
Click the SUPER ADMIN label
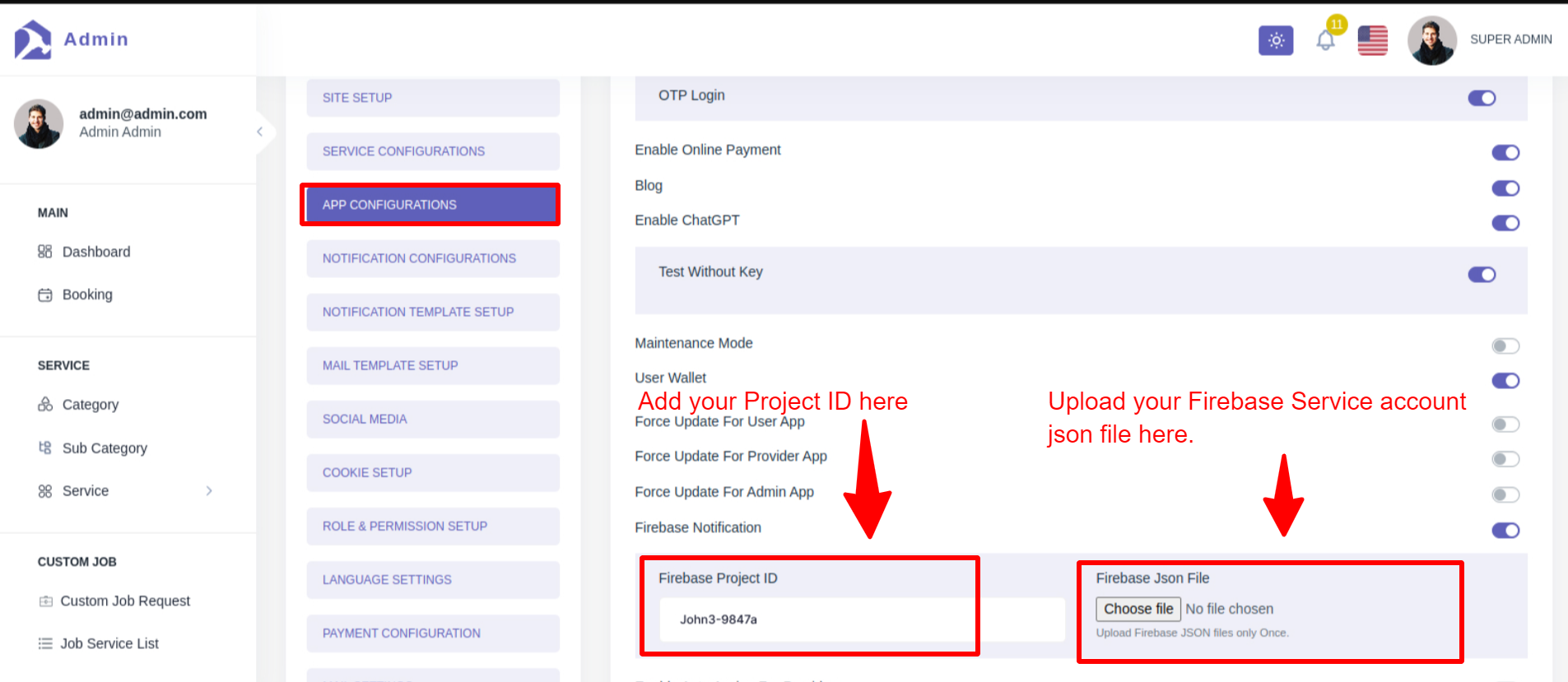click(x=1511, y=39)
